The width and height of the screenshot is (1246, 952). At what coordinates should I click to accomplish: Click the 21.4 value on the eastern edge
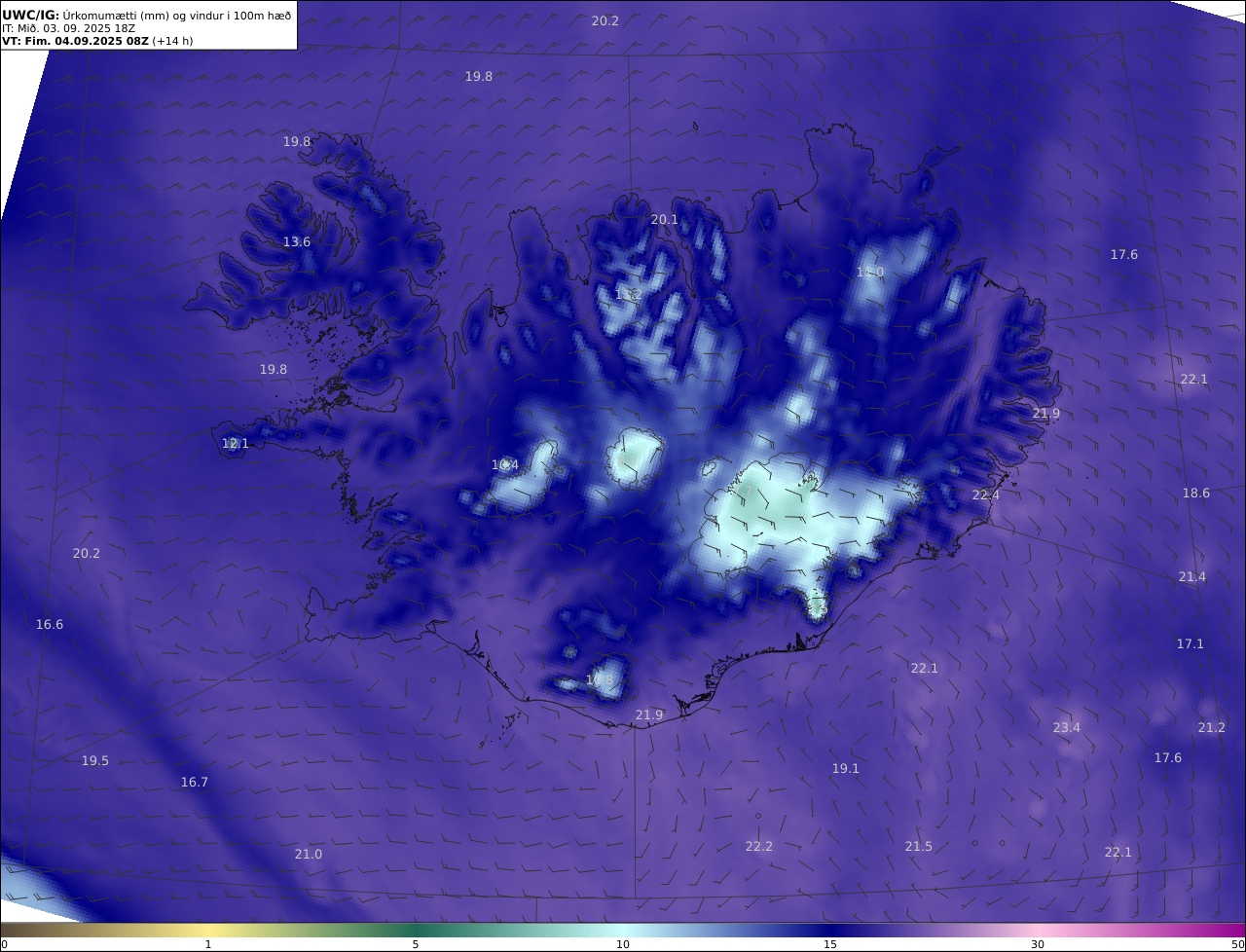point(1192,577)
